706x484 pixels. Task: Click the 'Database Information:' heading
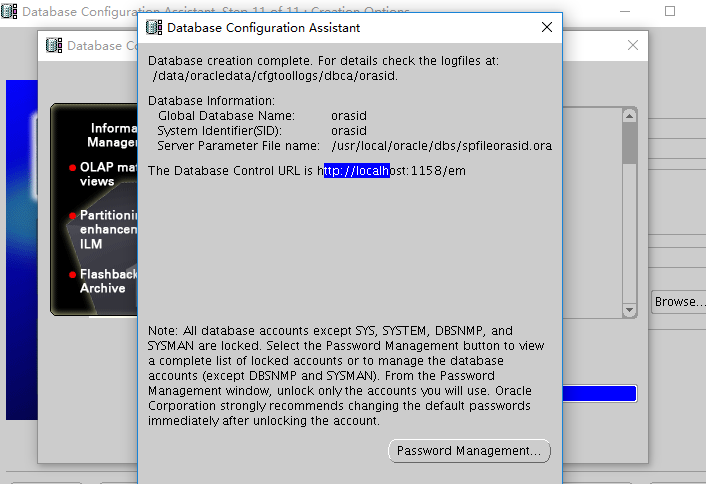point(211,100)
